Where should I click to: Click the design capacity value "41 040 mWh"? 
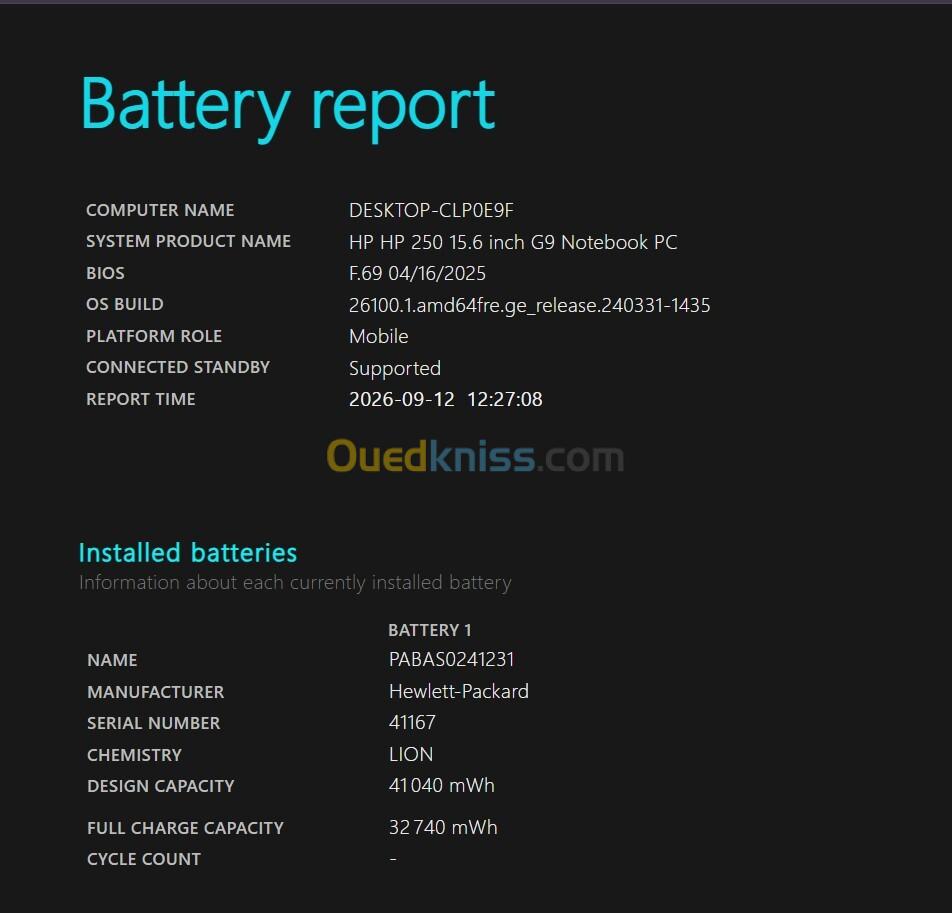pyautogui.click(x=442, y=786)
